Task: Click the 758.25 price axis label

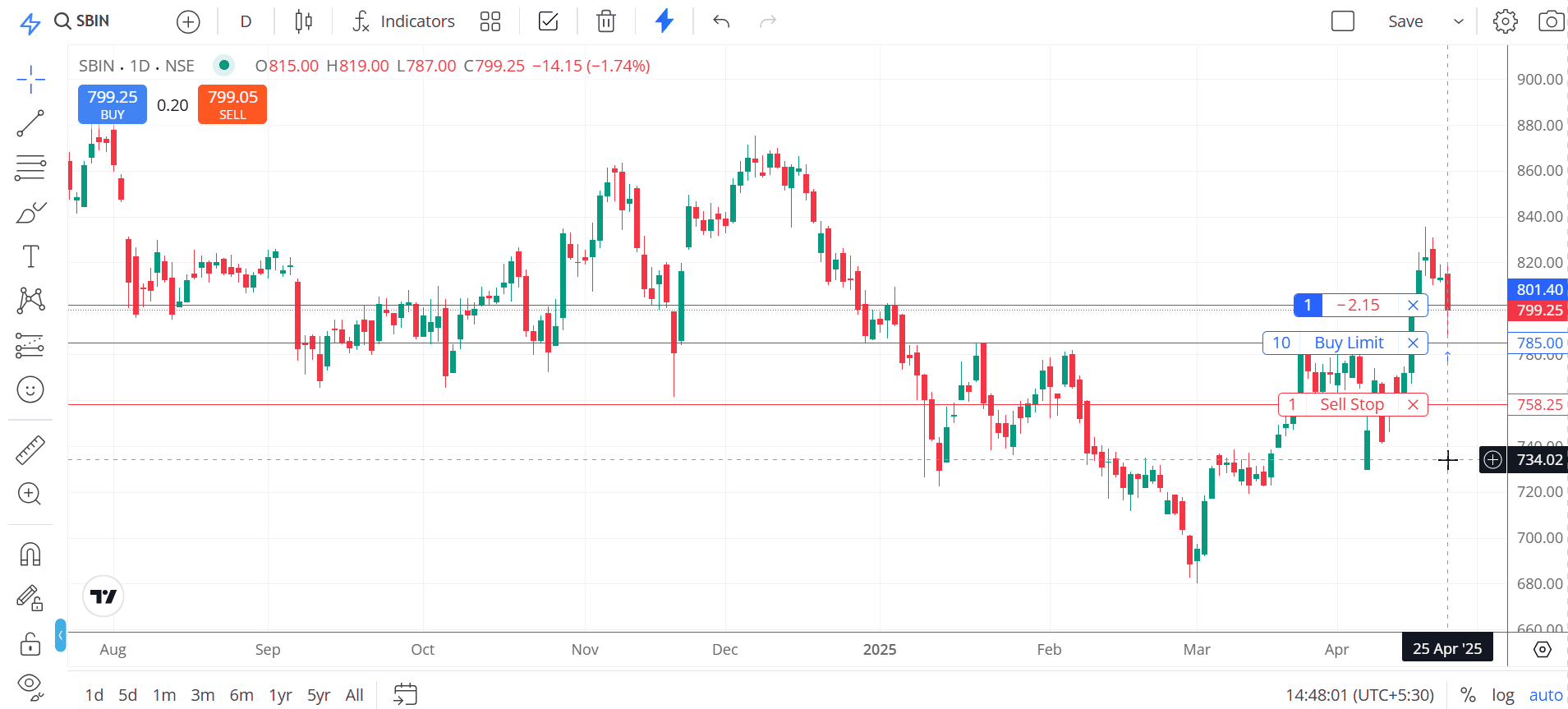Action: 1538,405
